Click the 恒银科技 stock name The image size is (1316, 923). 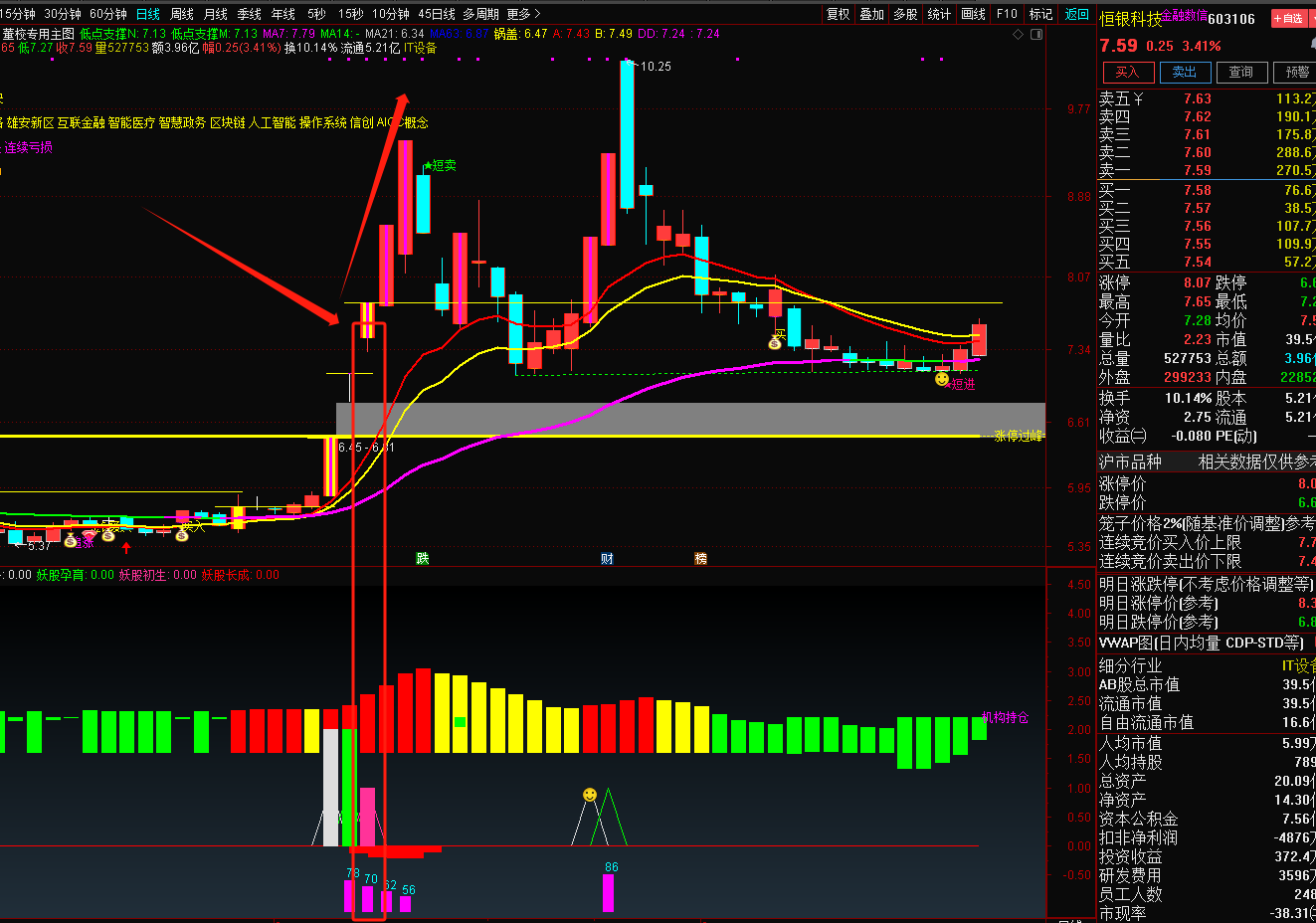1130,19
